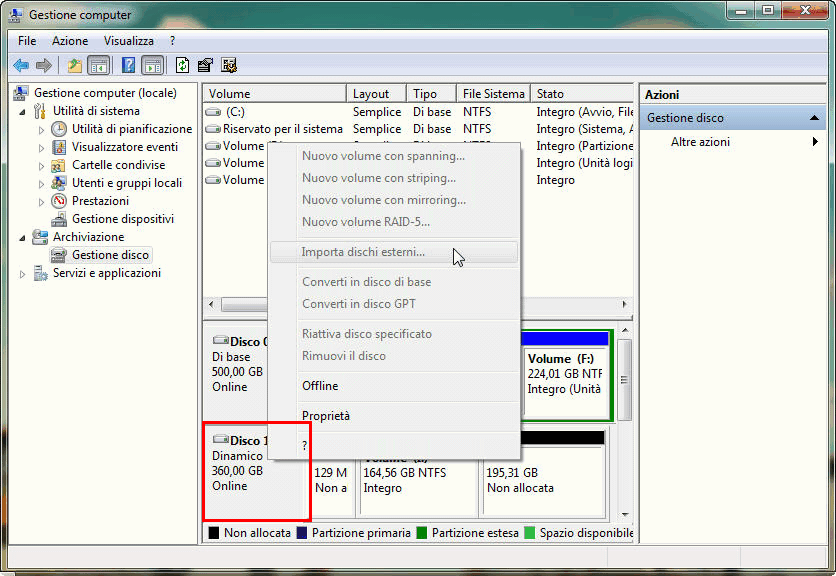Screen dimensions: 836x576
Task: Toggle the show/hide action pane icon
Action: (x=152, y=66)
